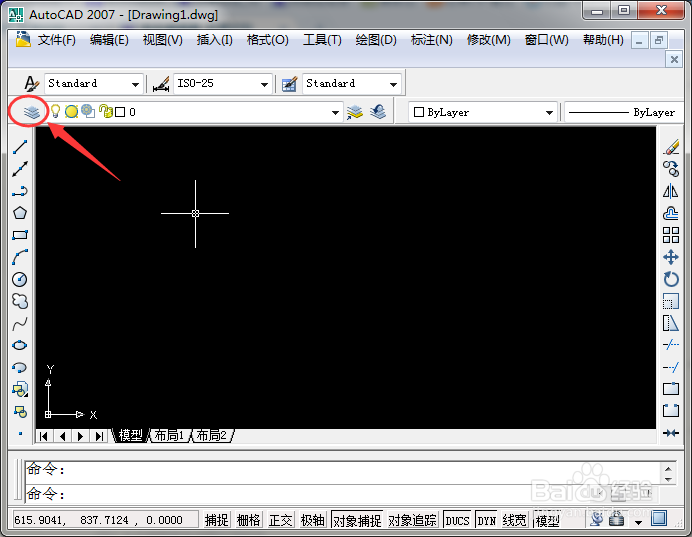Expand the Standard table style dropdown
Viewport: 692px width, 537px height.
click(x=393, y=84)
